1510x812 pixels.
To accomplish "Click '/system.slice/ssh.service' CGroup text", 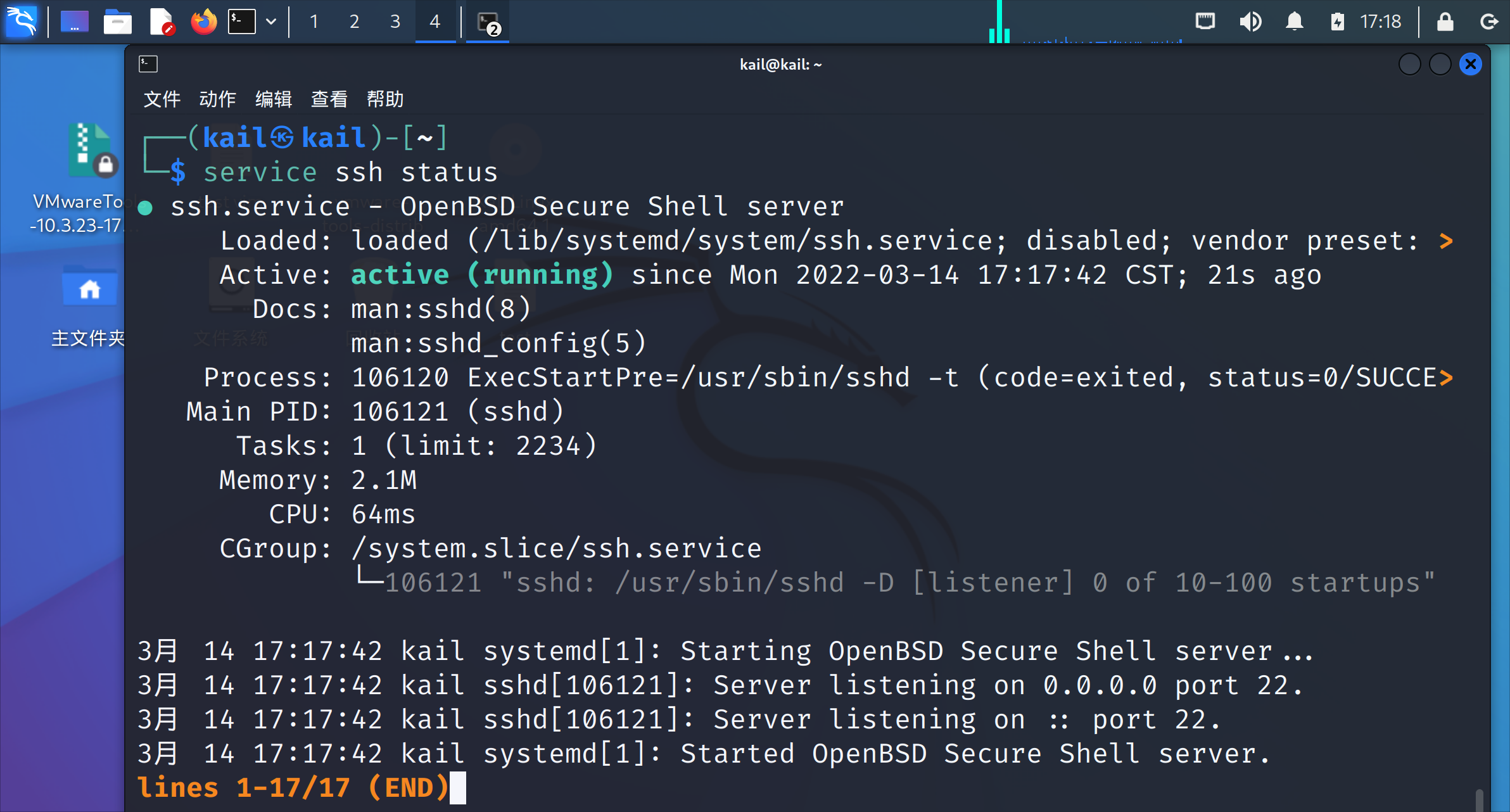I will pyautogui.click(x=556, y=549).
